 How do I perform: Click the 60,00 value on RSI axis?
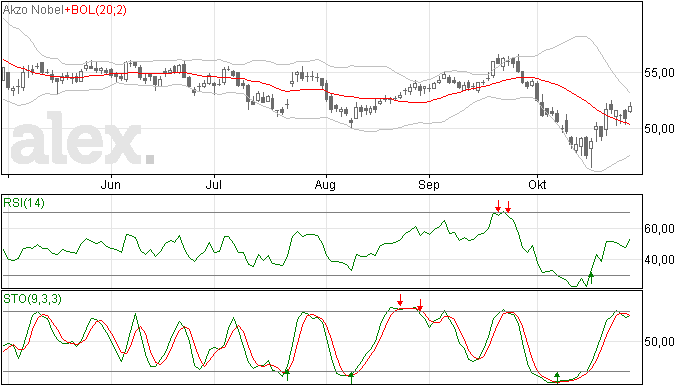click(x=659, y=229)
